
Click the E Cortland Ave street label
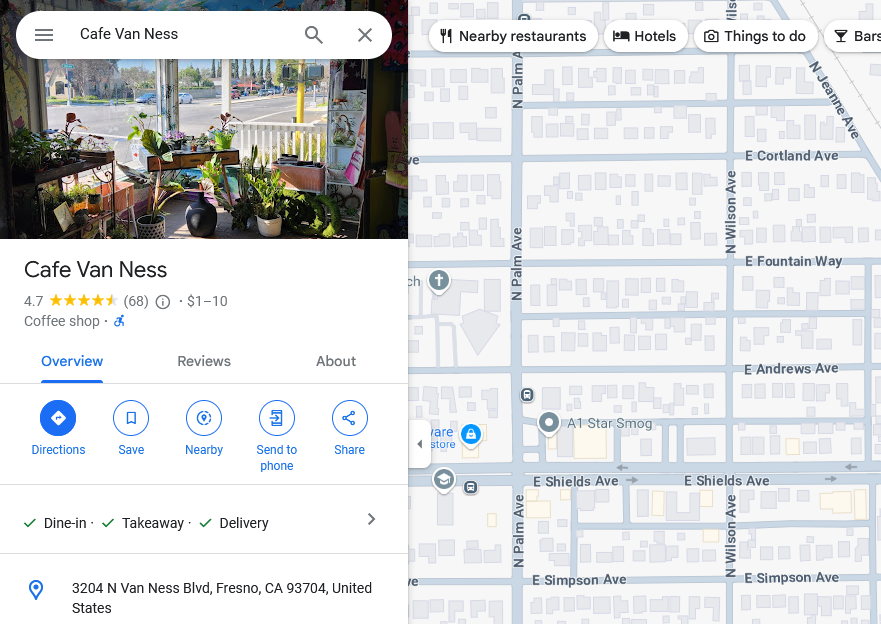(792, 156)
